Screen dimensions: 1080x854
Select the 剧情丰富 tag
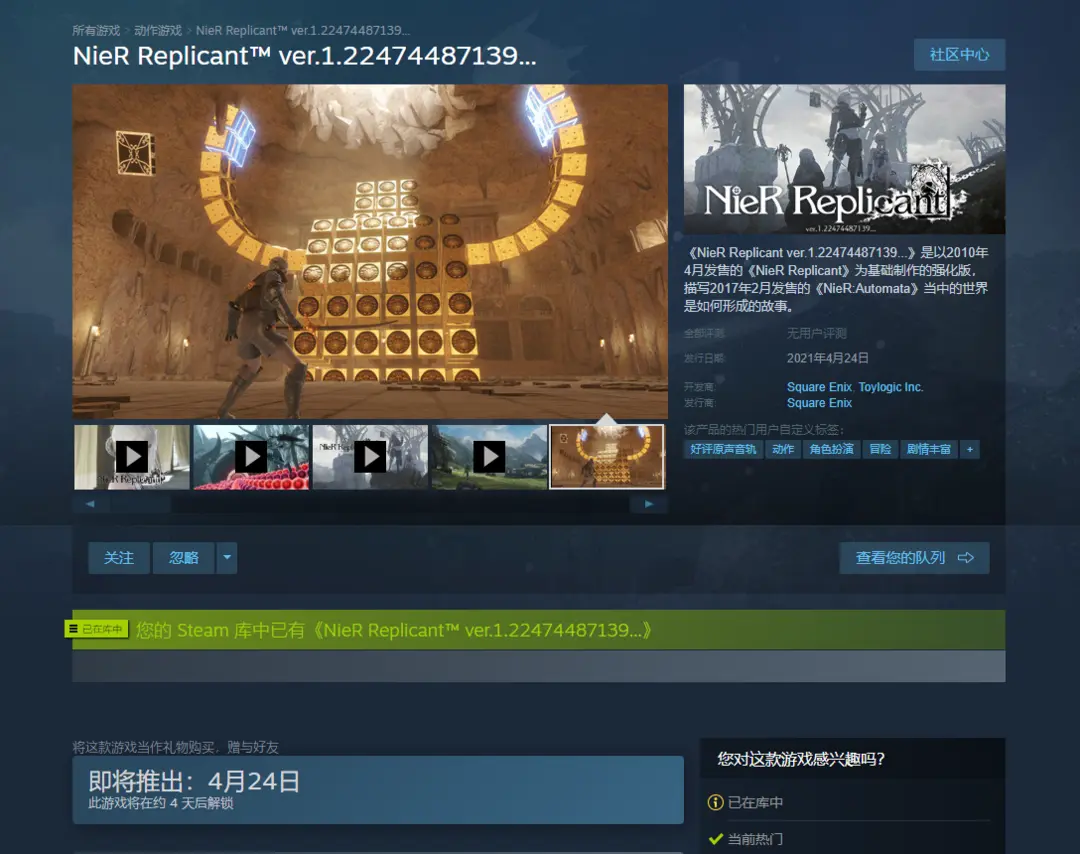click(x=928, y=450)
